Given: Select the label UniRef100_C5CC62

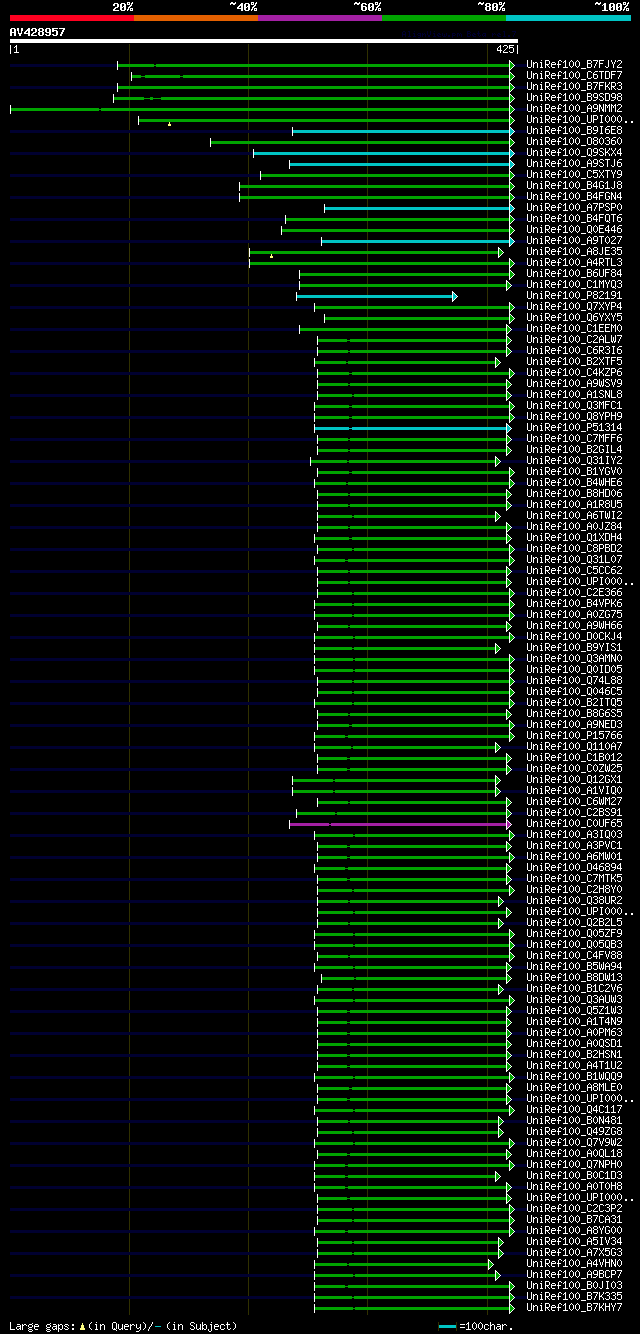Looking at the screenshot, I should point(574,571).
